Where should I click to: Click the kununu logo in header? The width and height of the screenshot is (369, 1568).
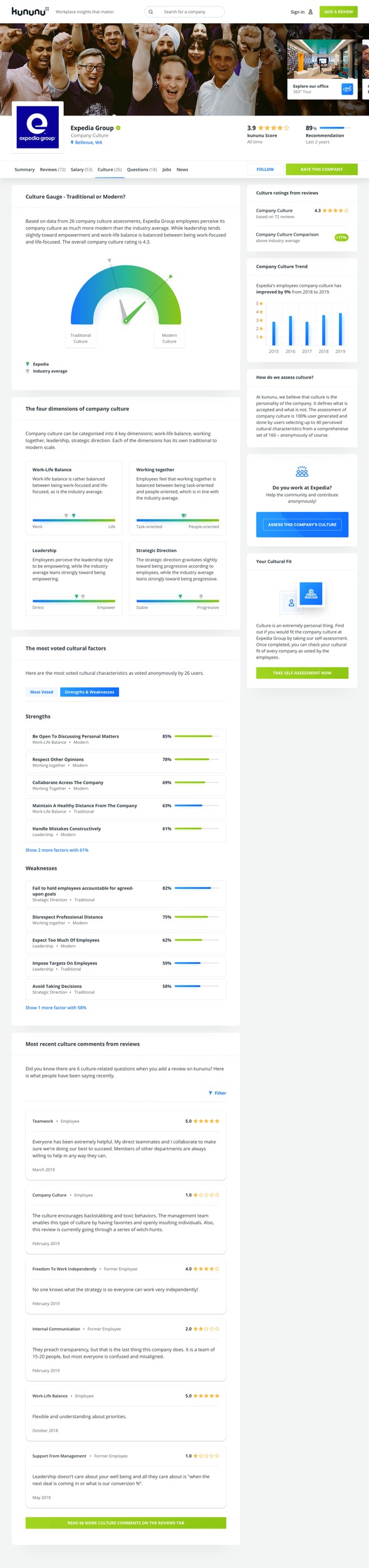pos(30,11)
